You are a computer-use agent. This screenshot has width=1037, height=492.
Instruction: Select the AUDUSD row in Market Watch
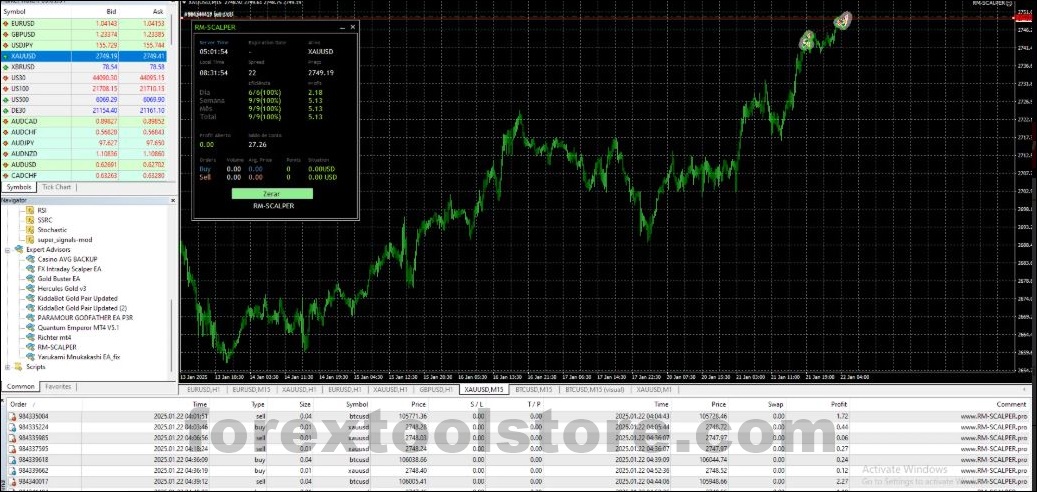click(83, 165)
